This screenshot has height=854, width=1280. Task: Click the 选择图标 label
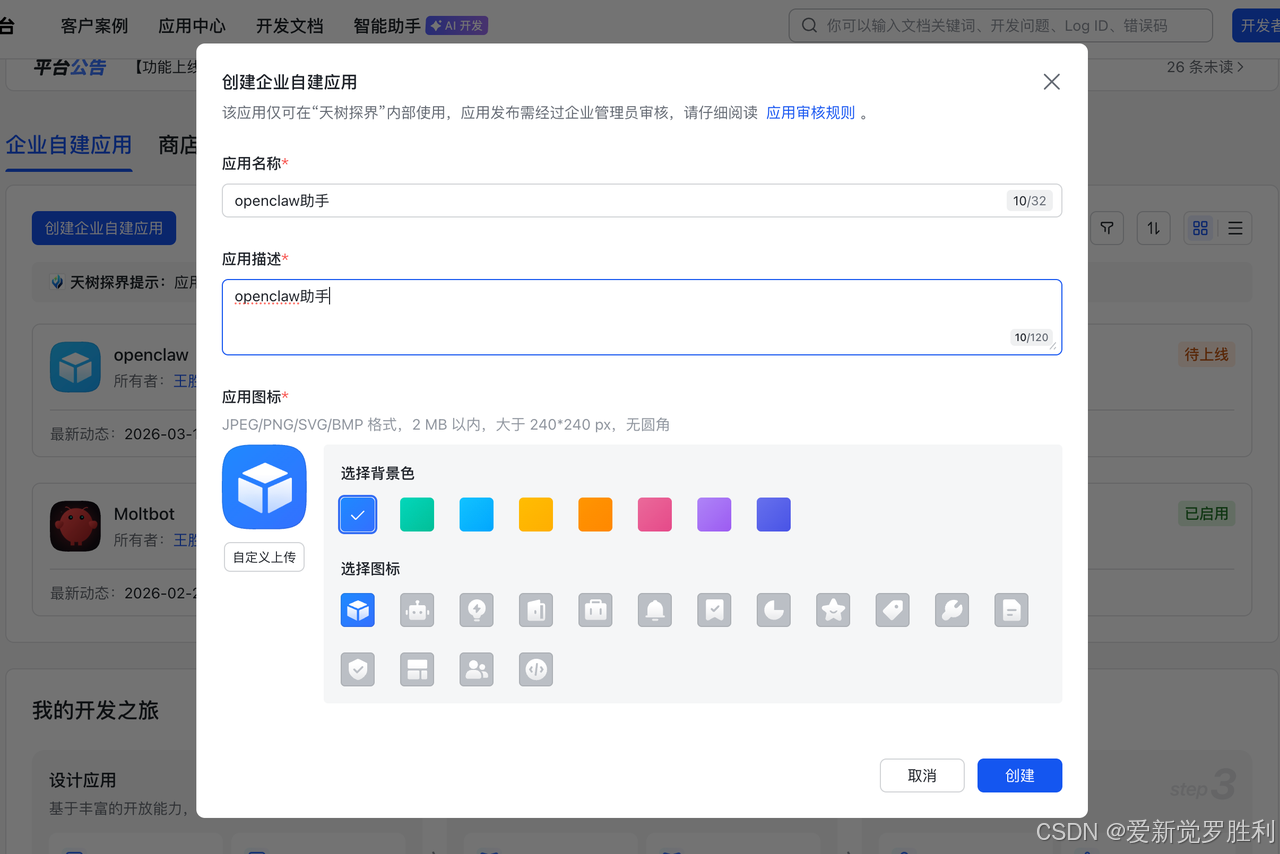point(370,569)
